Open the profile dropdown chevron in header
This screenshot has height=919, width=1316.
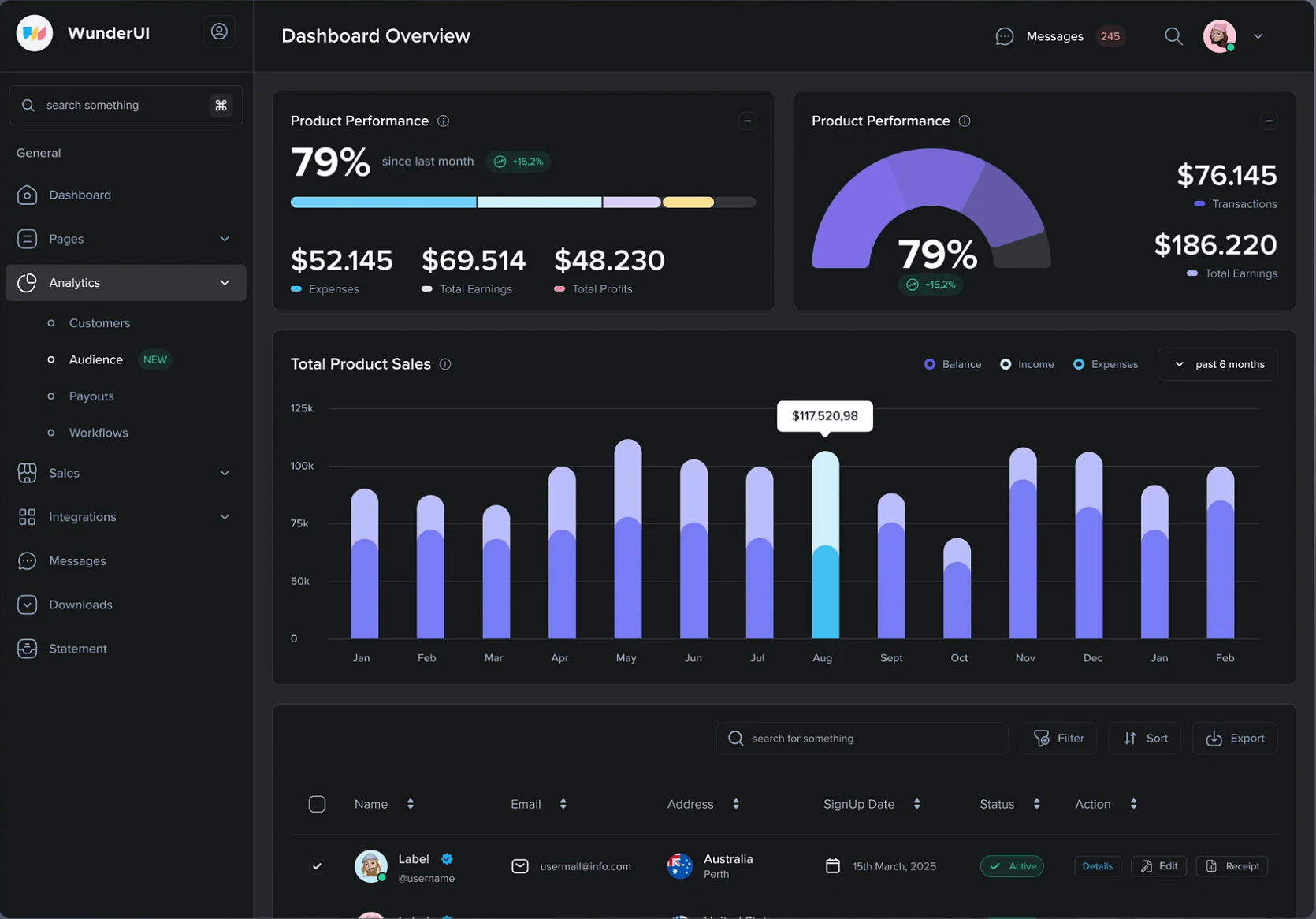pyautogui.click(x=1258, y=36)
